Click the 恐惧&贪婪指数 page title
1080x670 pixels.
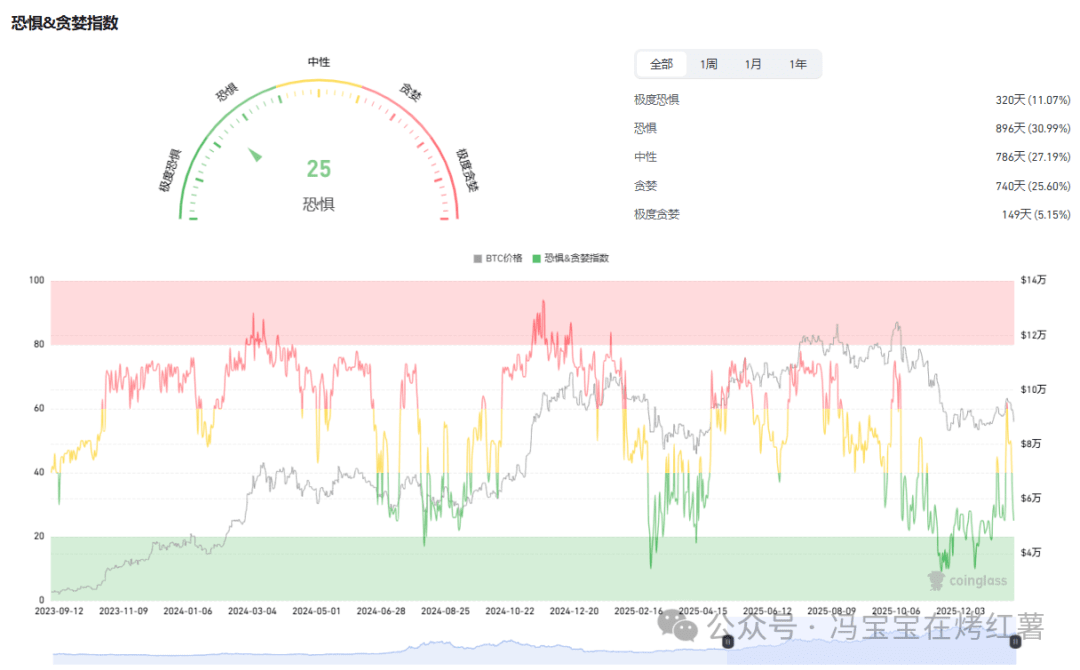[x=65, y=23]
